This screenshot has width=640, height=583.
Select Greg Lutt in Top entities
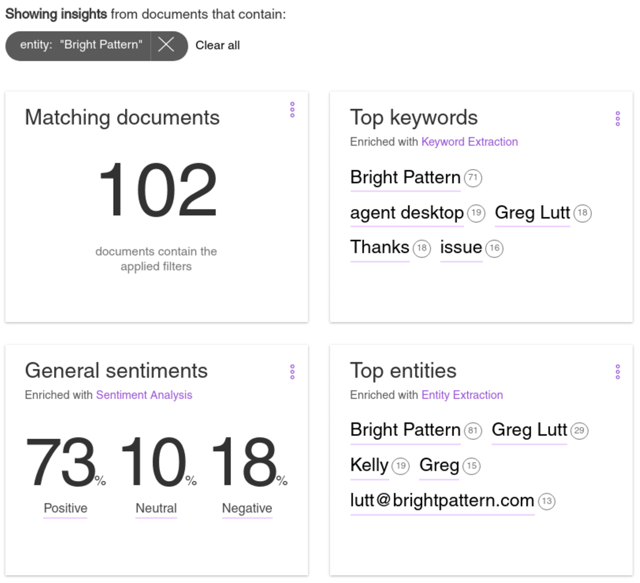tap(529, 430)
